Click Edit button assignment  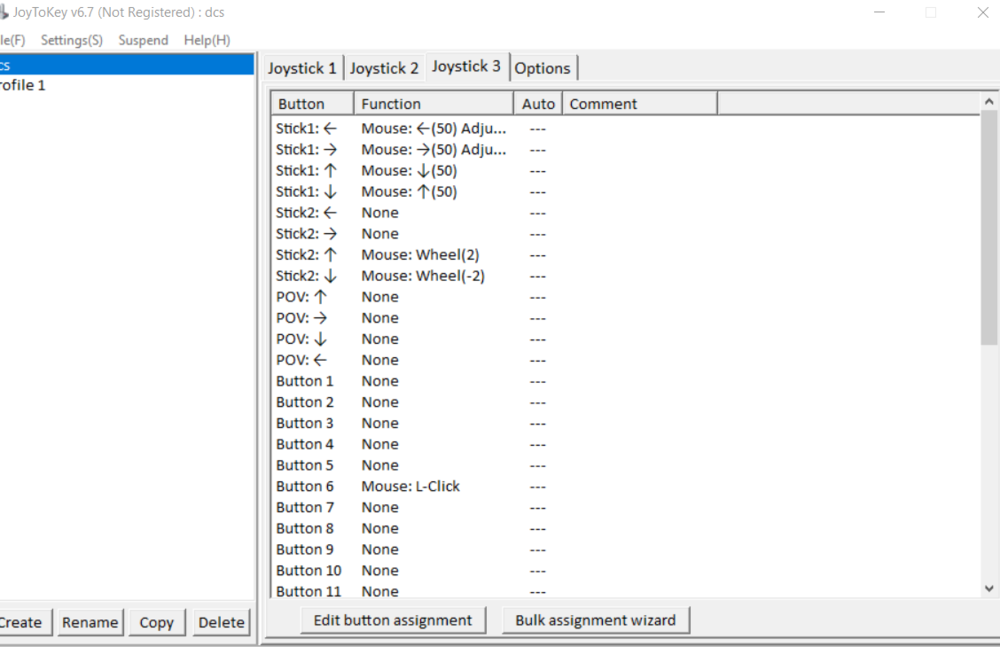(x=393, y=620)
